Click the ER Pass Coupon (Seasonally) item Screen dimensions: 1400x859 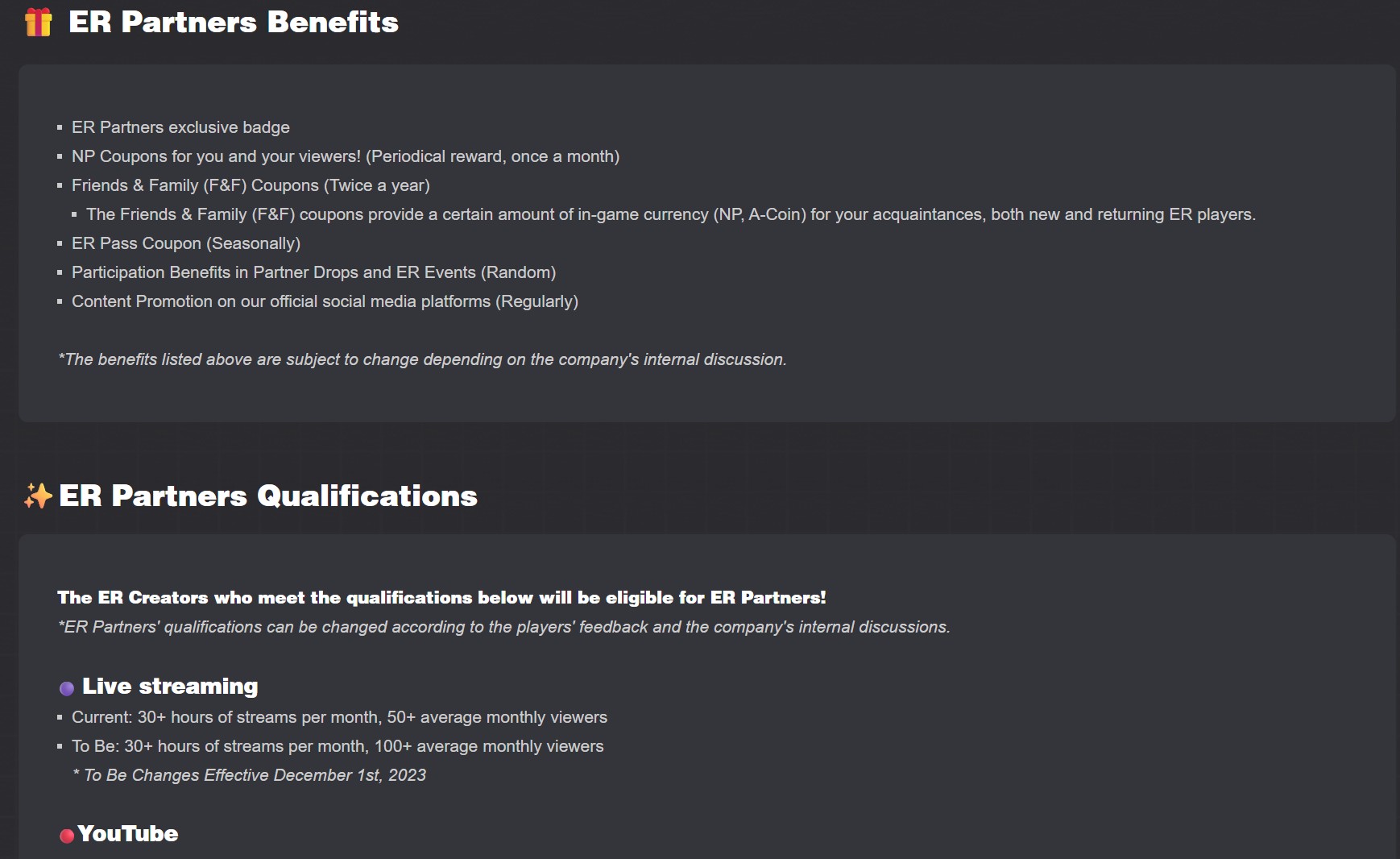click(186, 243)
